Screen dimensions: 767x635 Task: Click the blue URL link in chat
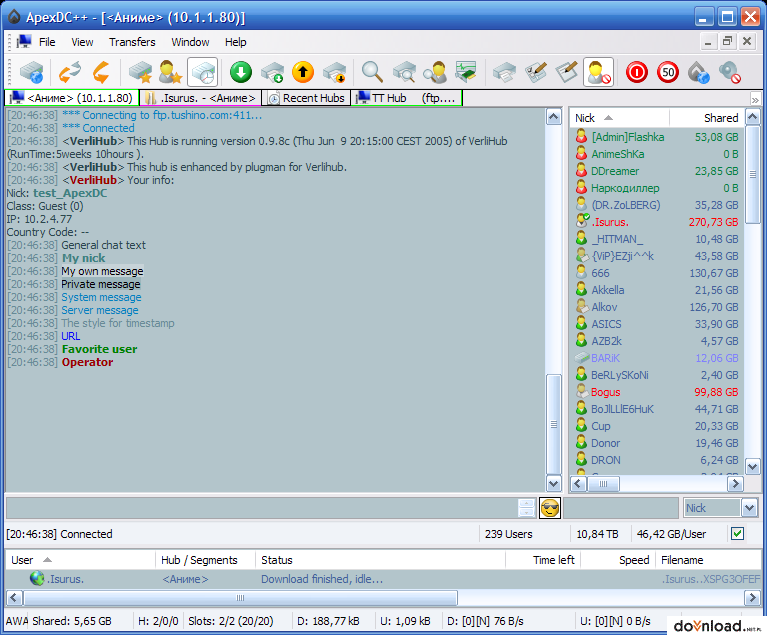tap(70, 336)
